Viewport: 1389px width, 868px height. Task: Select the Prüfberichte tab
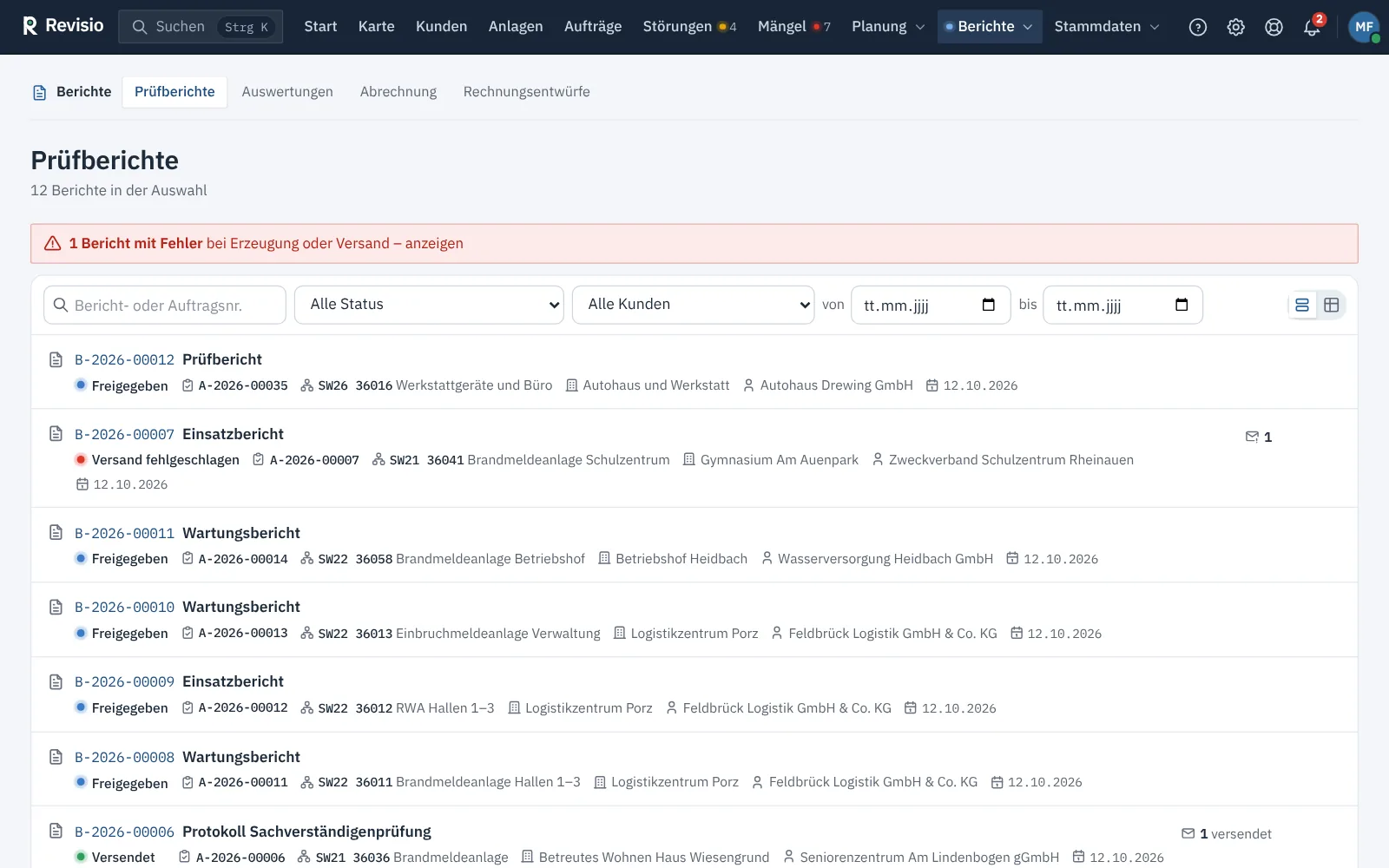(x=174, y=92)
